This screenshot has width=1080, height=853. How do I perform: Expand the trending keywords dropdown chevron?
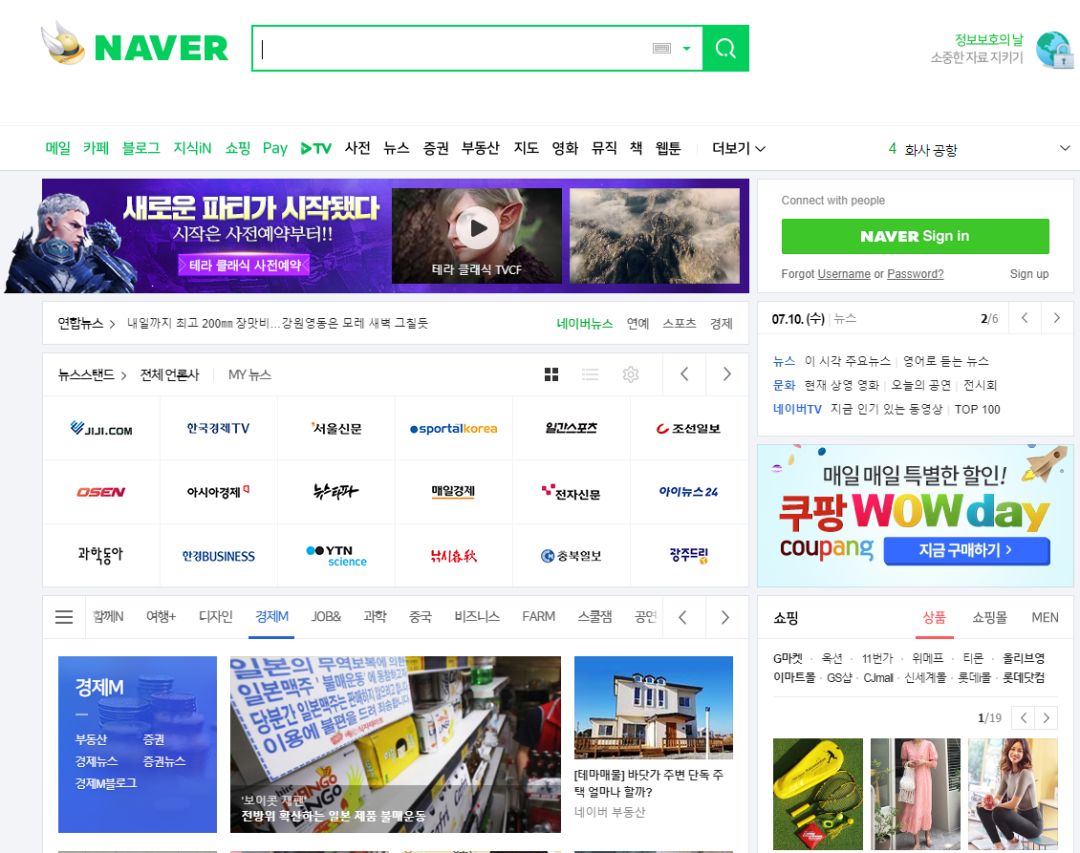click(1065, 148)
